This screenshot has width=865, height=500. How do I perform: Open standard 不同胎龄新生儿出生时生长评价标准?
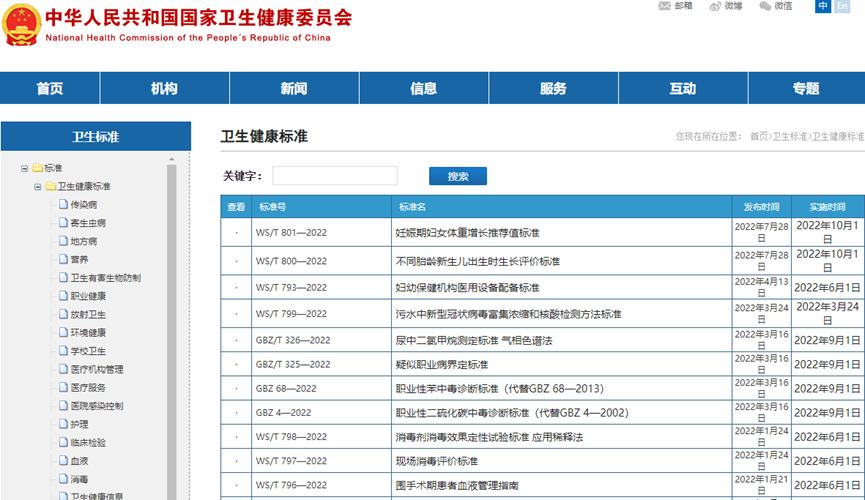click(x=478, y=261)
